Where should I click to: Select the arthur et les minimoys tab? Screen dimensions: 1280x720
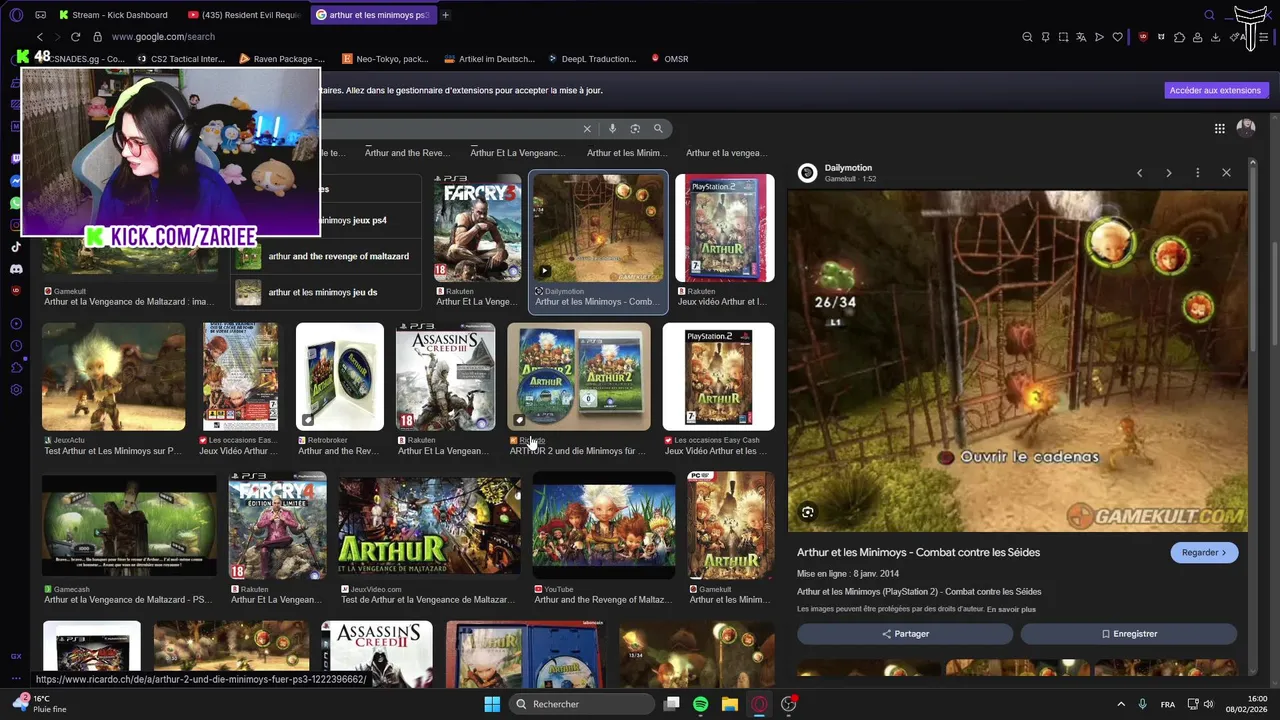tap(372, 15)
